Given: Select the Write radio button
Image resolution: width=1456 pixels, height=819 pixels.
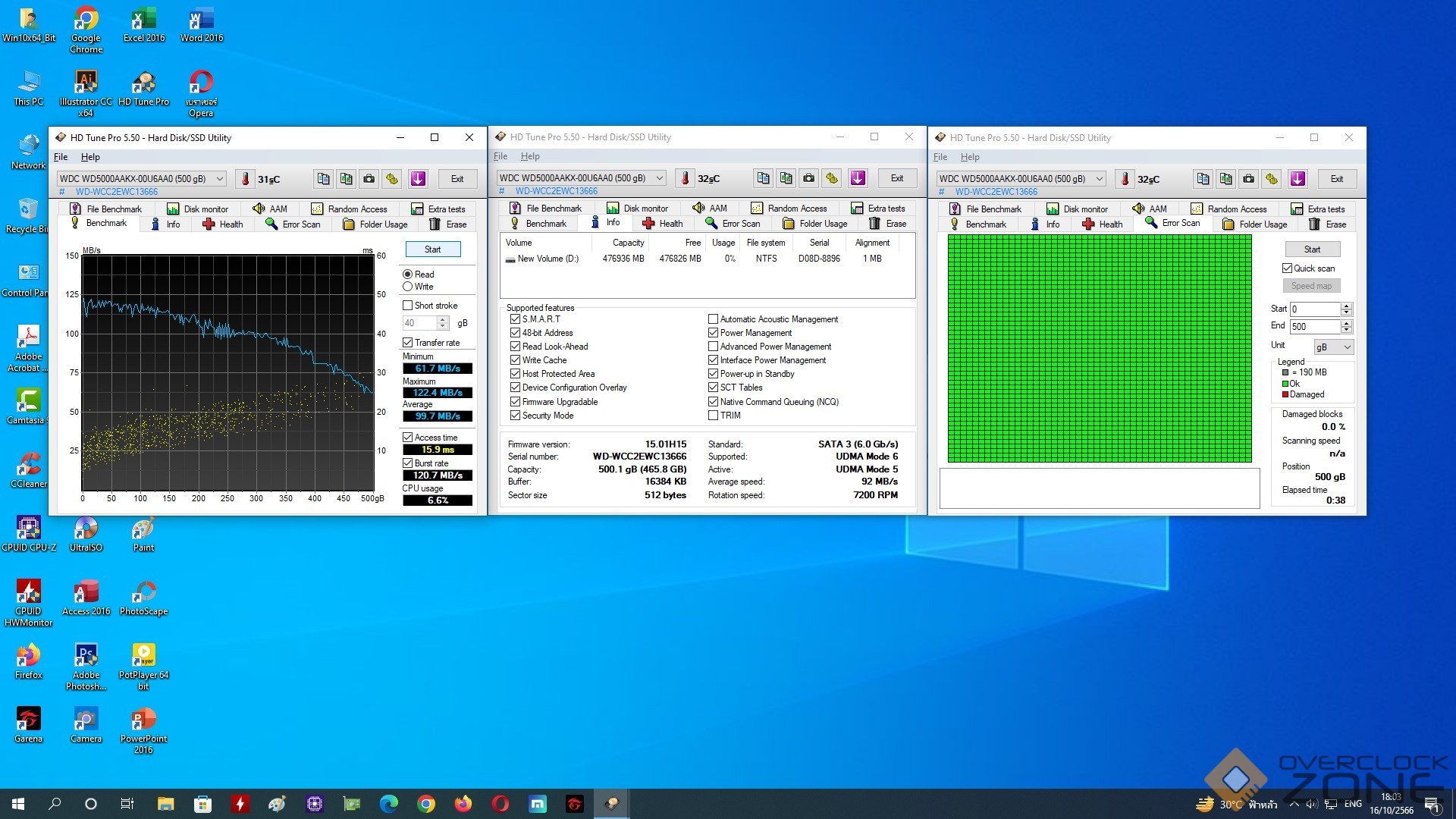Looking at the screenshot, I should pos(408,287).
